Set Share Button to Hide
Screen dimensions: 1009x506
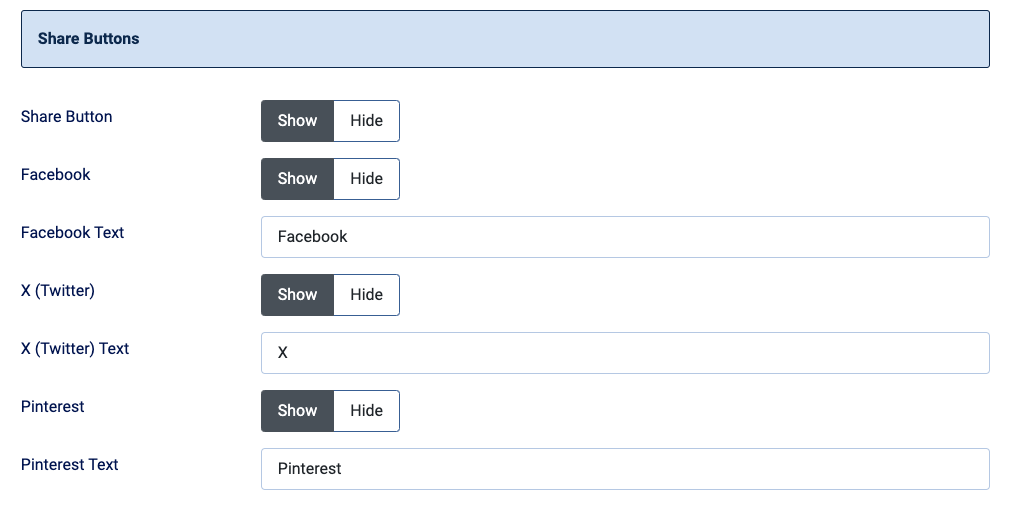(x=367, y=121)
